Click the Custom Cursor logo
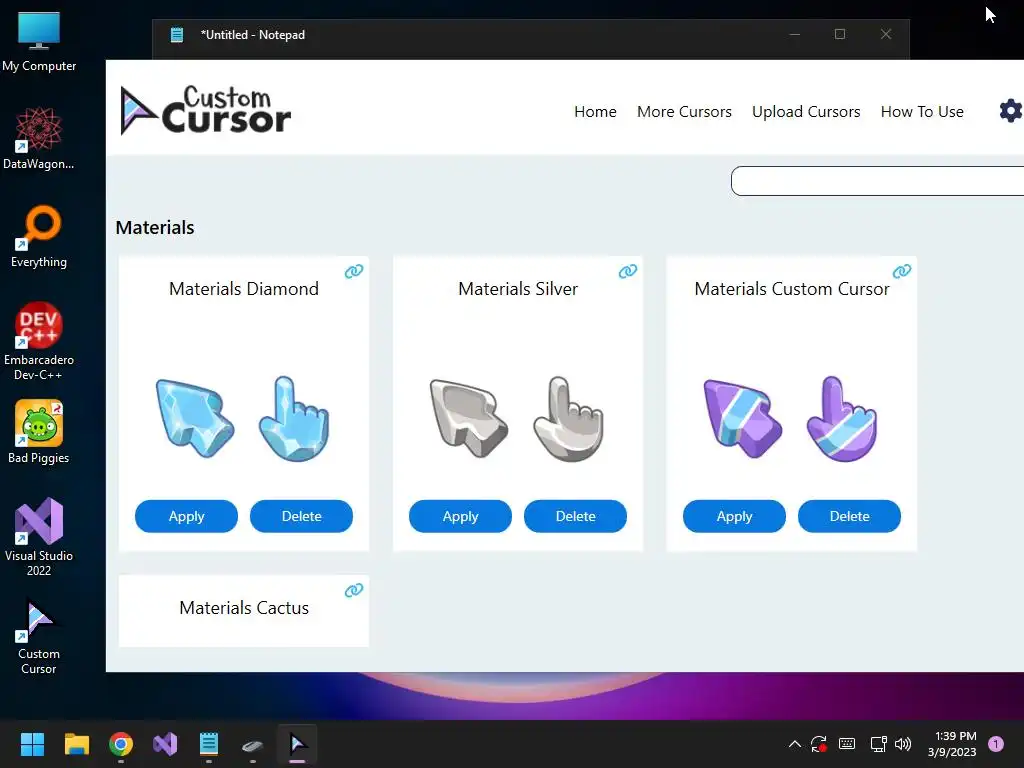 click(206, 110)
